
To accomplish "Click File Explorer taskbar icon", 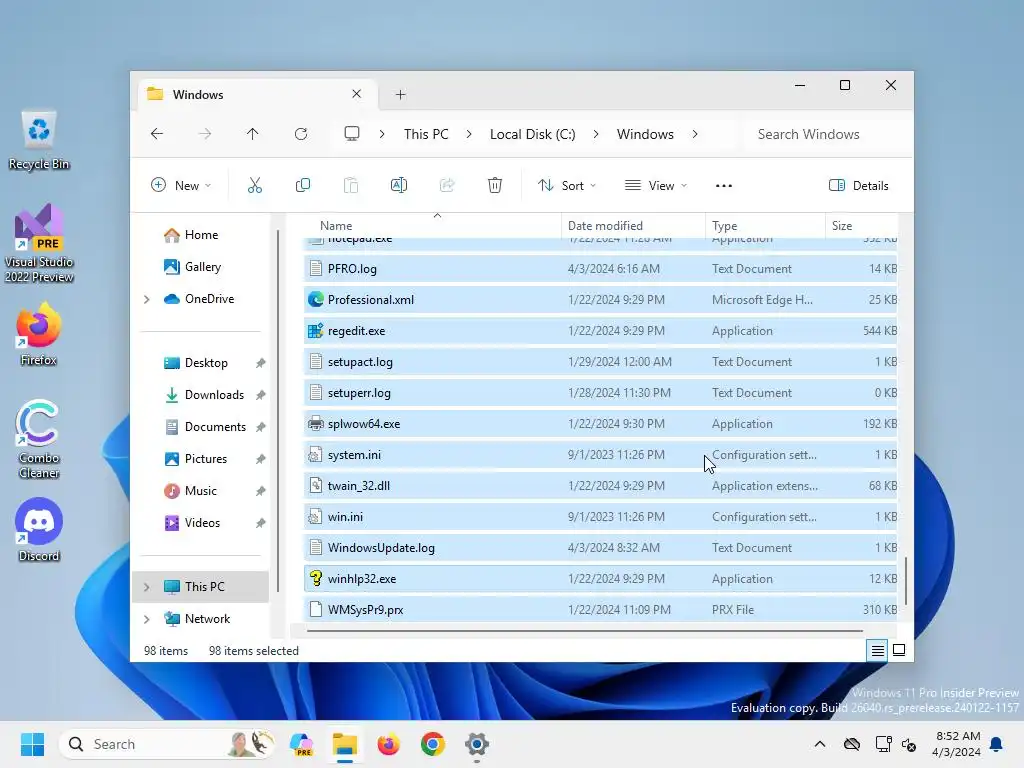I will pos(344,744).
